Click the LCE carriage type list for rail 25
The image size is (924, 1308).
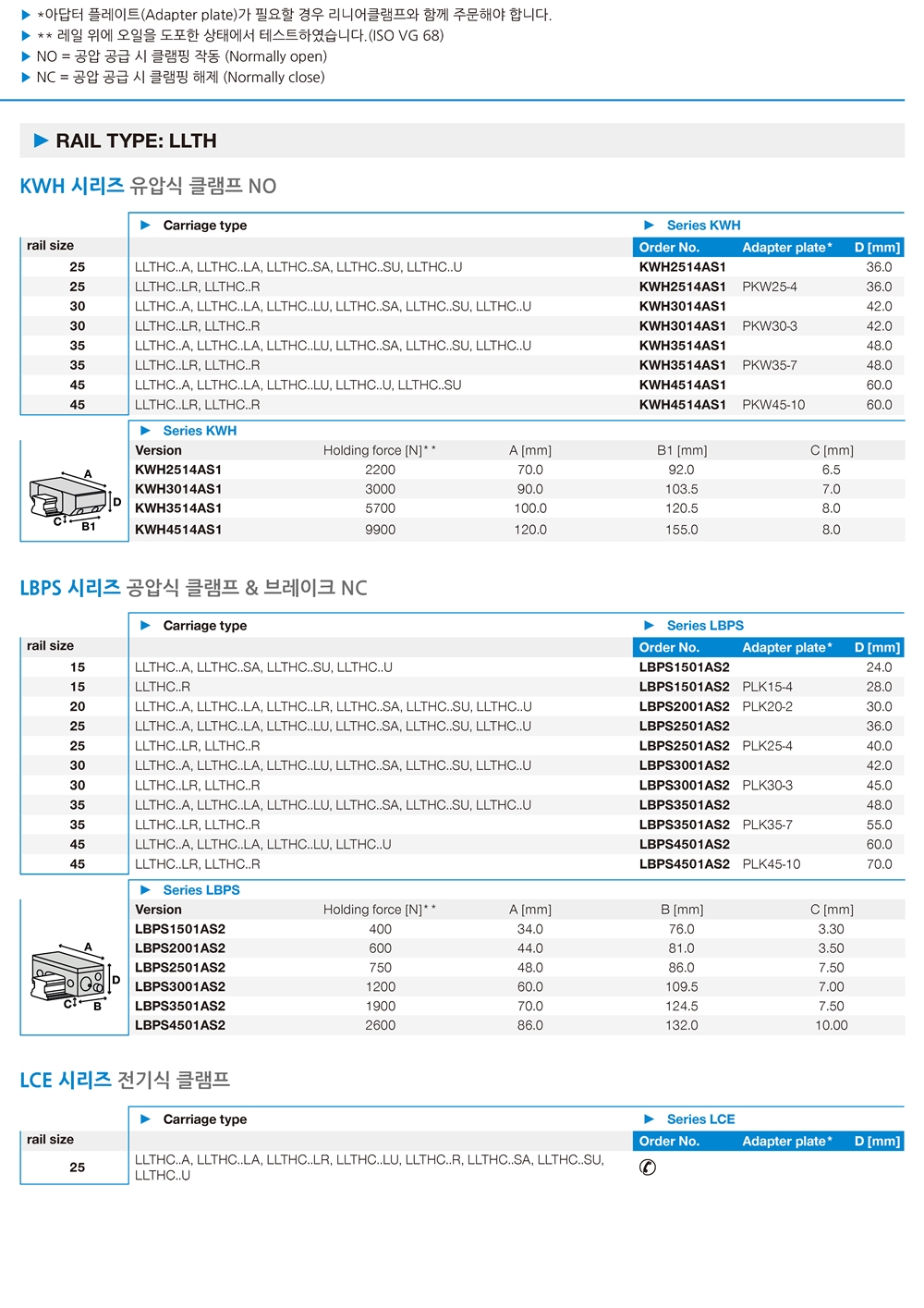370,1167
